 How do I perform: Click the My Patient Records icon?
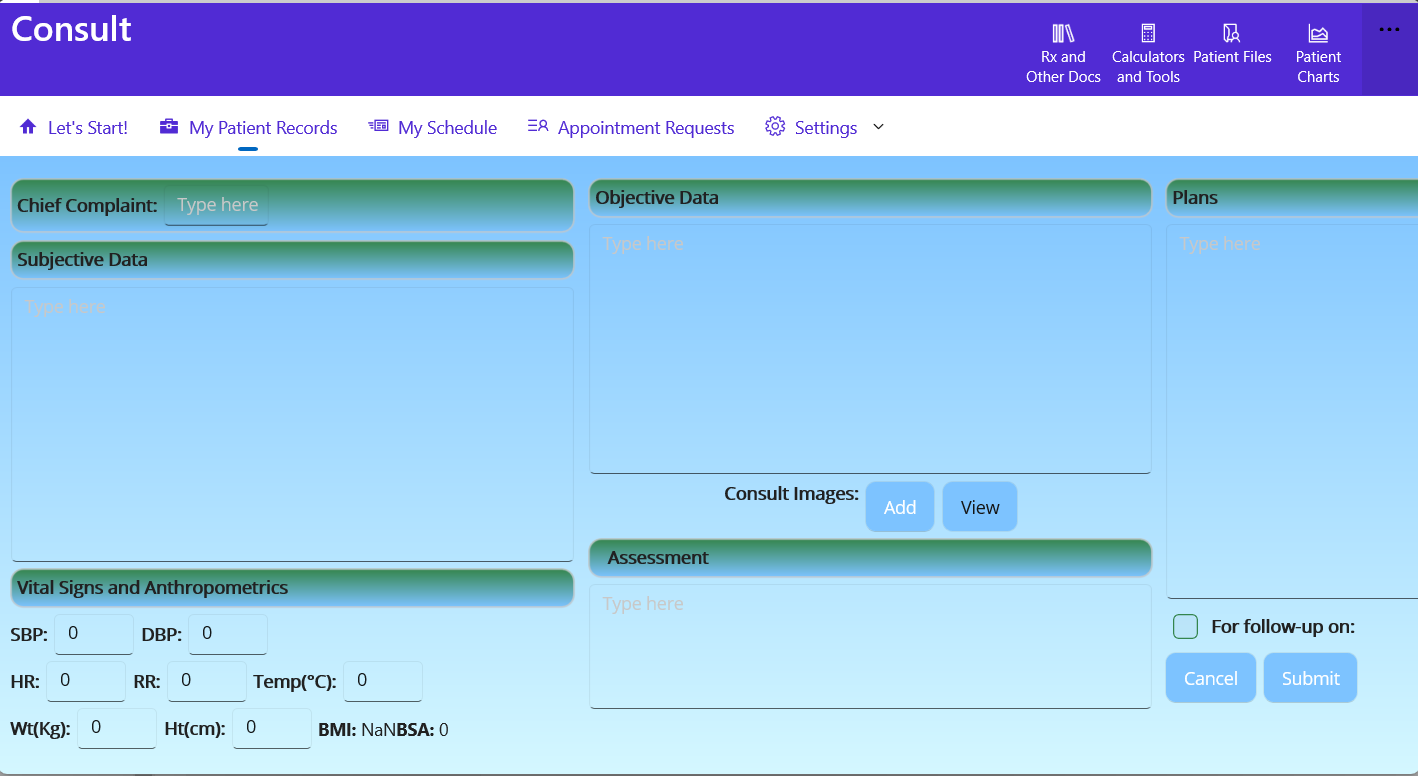pos(168,126)
